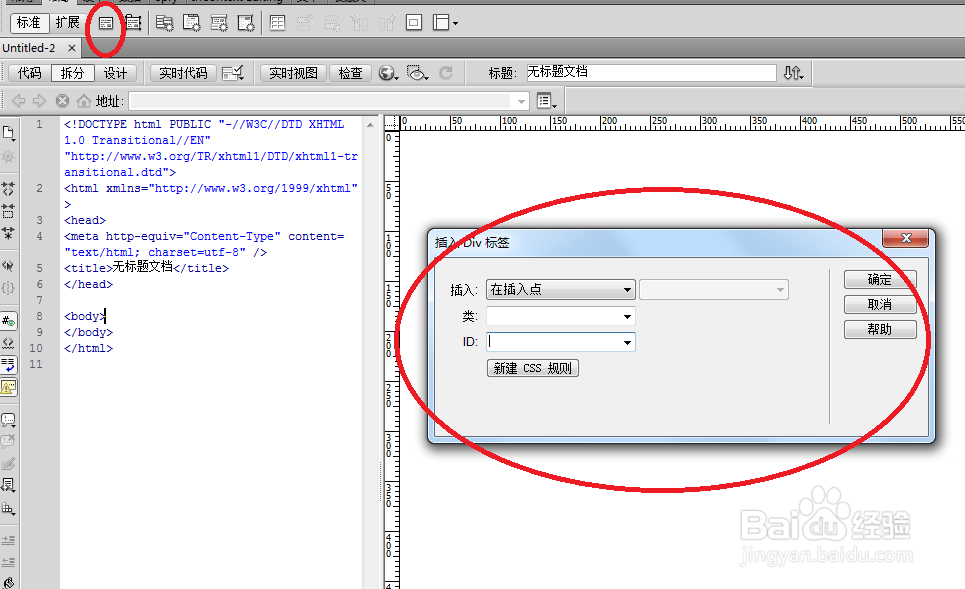Toggle line numbers in code view

(9, 321)
